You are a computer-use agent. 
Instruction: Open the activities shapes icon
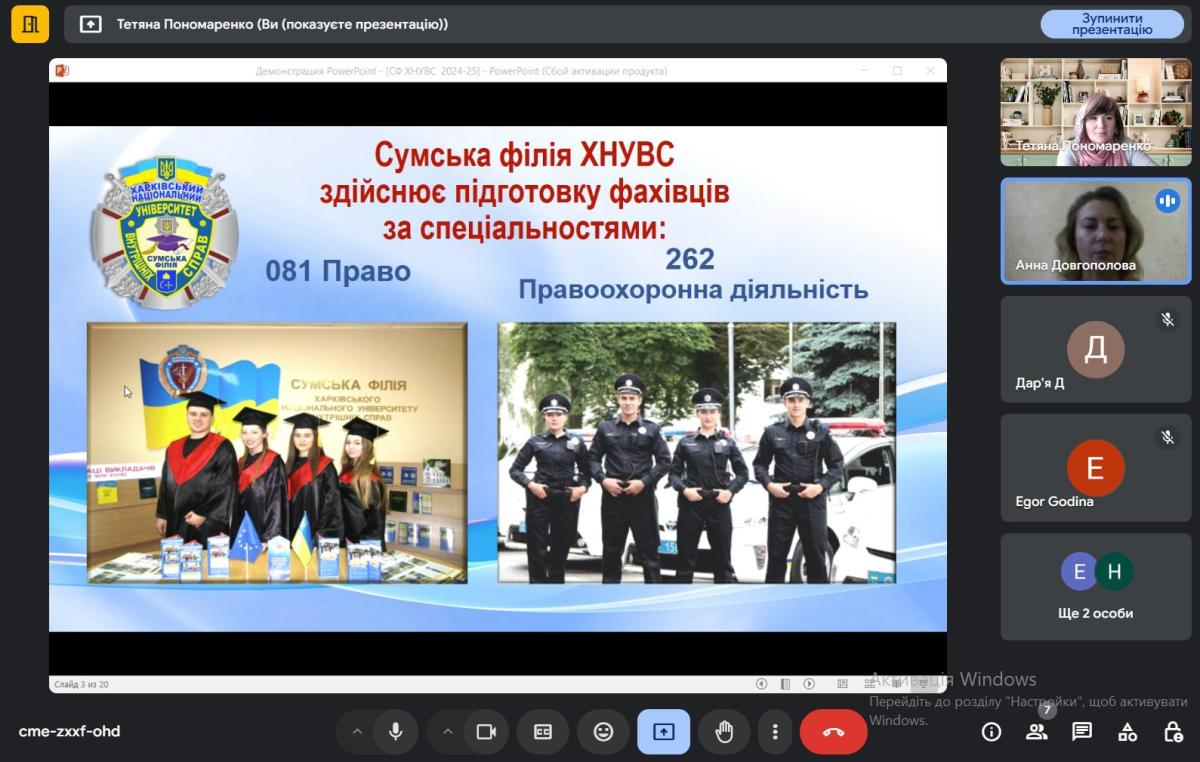point(1128,732)
